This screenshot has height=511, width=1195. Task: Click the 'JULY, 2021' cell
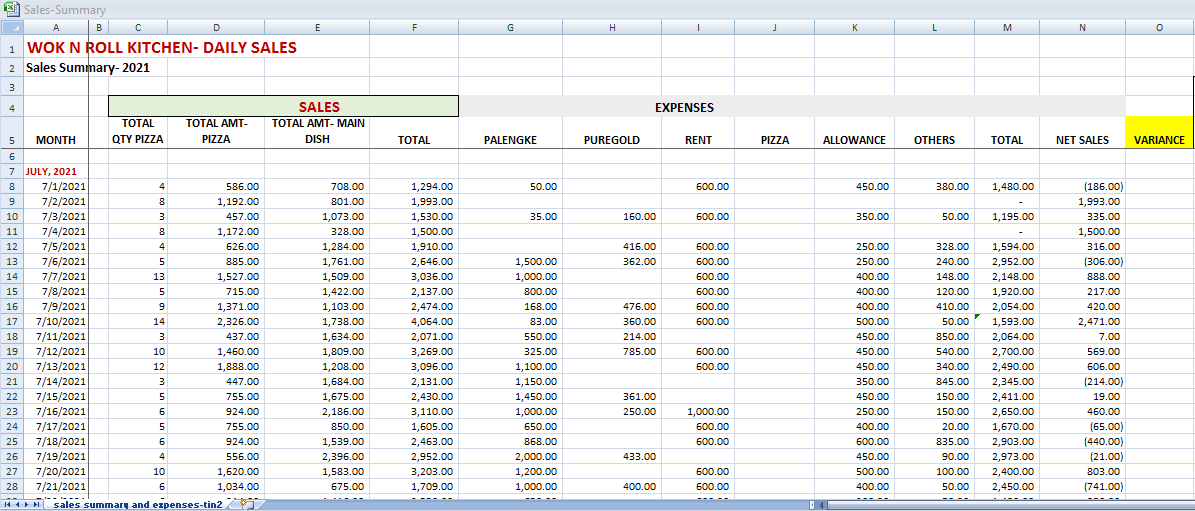pyautogui.click(x=56, y=171)
